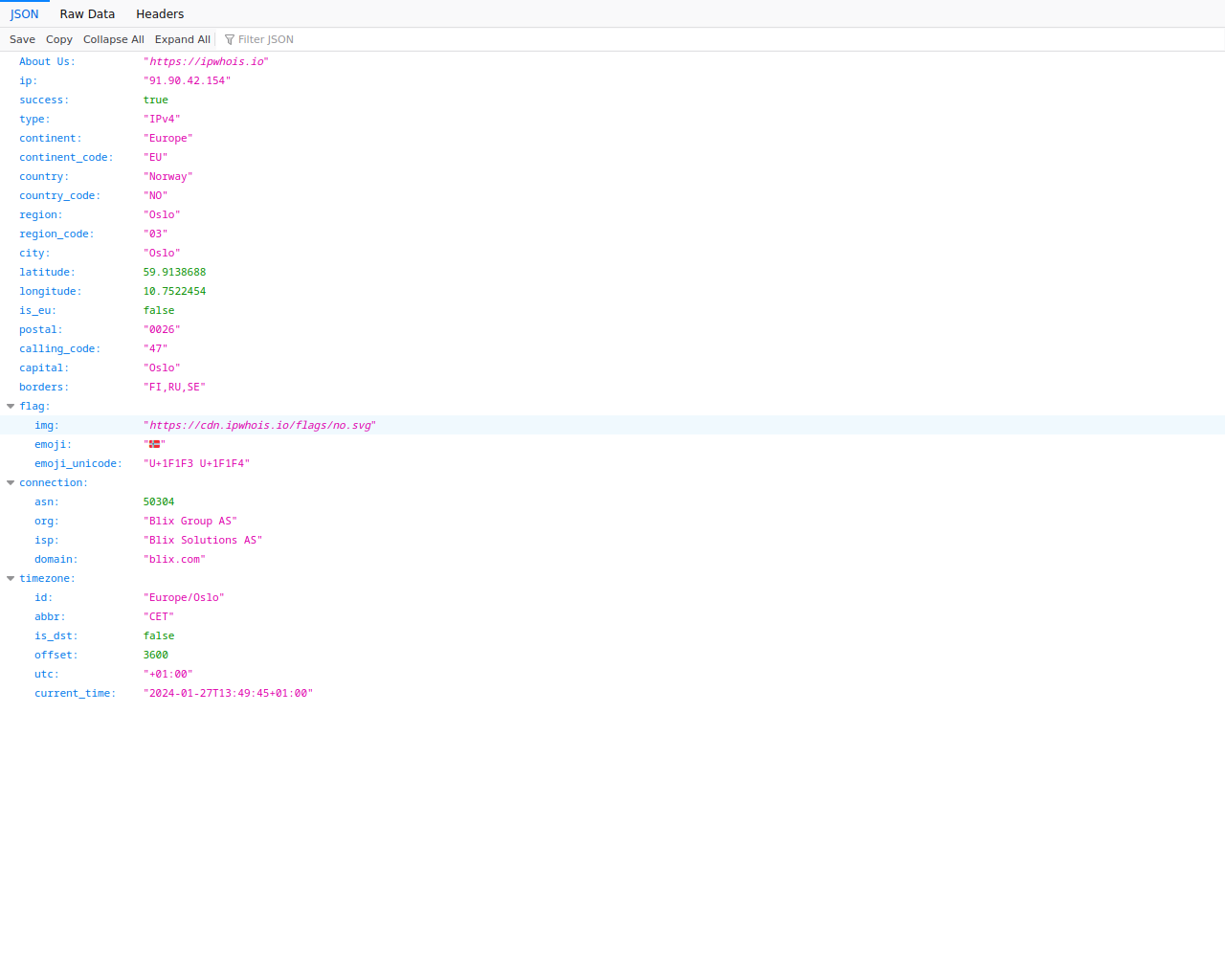Select the ip value 91.90.42.154
This screenshot has height=980, width=1225.
(x=187, y=80)
